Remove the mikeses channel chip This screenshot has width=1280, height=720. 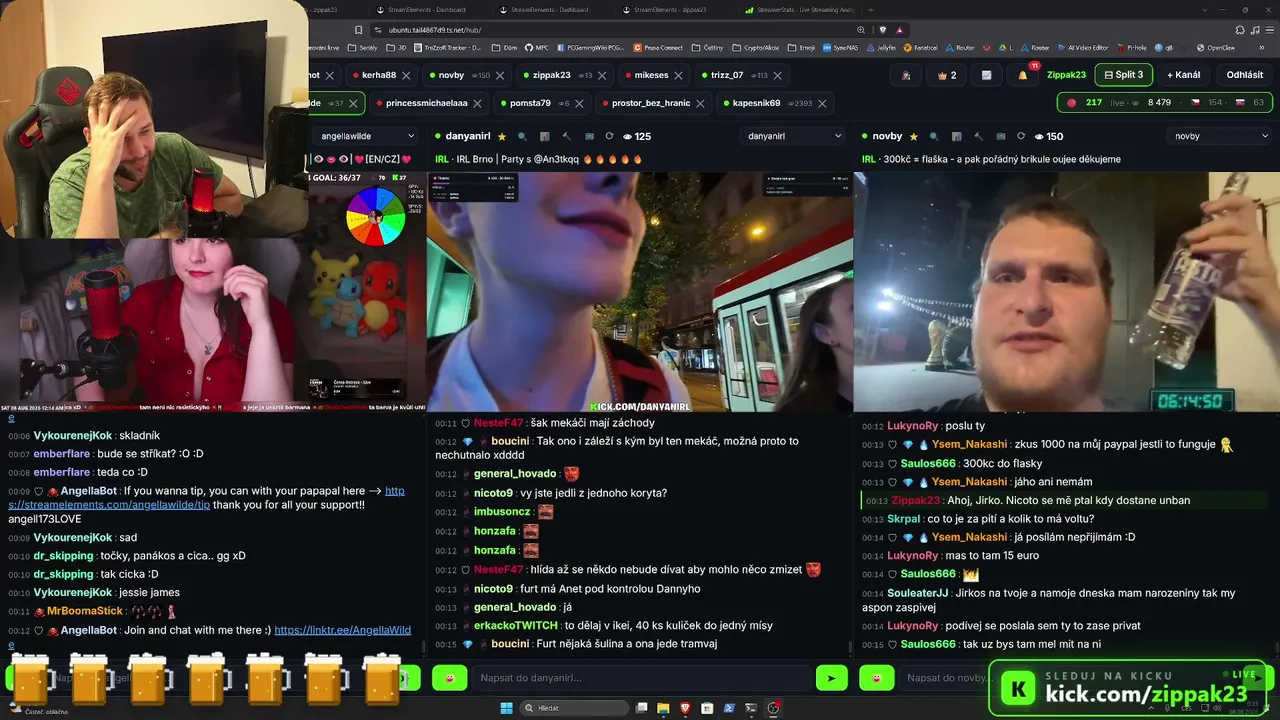pos(679,75)
